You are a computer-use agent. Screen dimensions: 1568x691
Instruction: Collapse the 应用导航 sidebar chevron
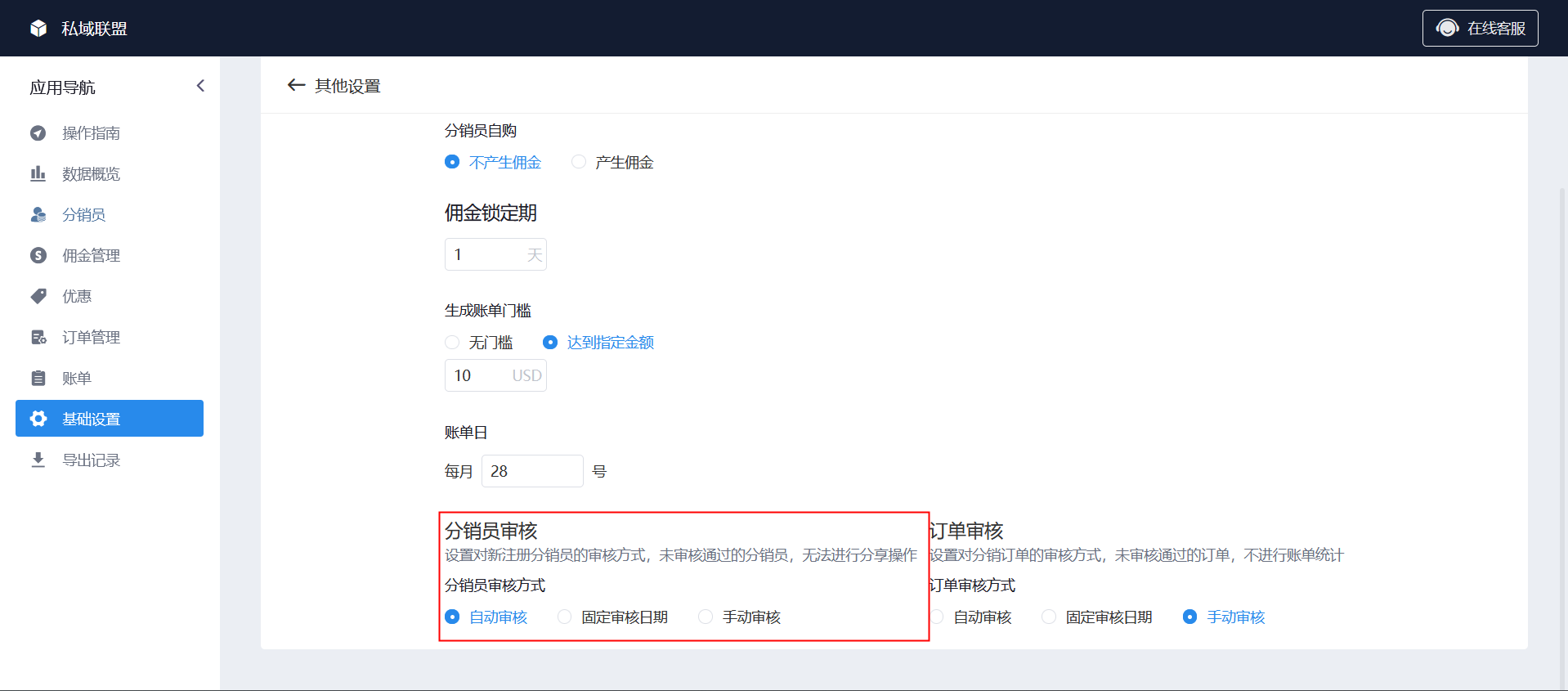200,86
